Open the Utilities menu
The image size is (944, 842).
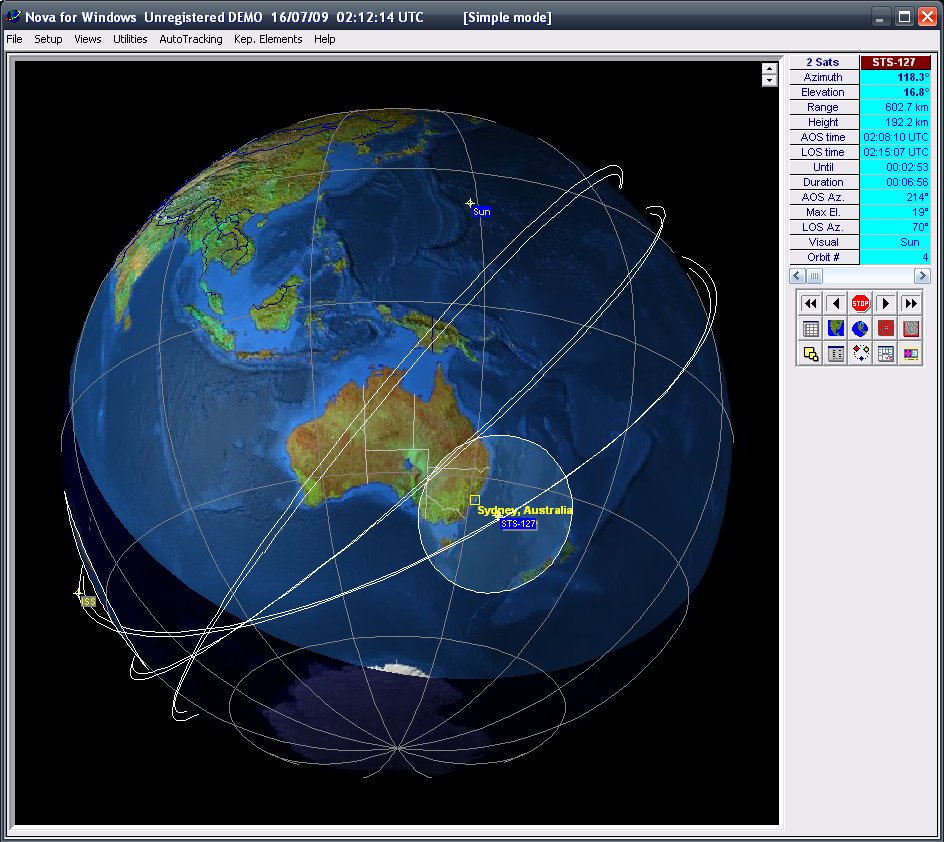point(130,39)
